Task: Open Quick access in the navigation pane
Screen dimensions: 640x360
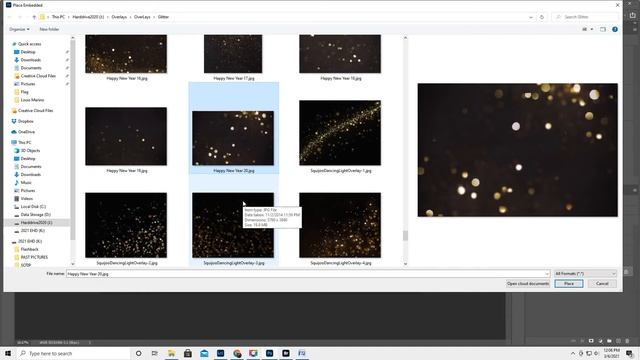Action: [x=29, y=44]
